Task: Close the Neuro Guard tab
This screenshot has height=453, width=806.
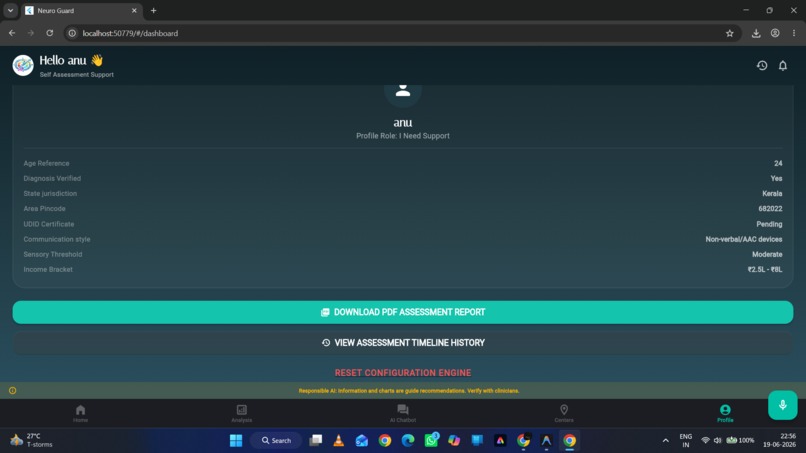Action: tap(134, 10)
